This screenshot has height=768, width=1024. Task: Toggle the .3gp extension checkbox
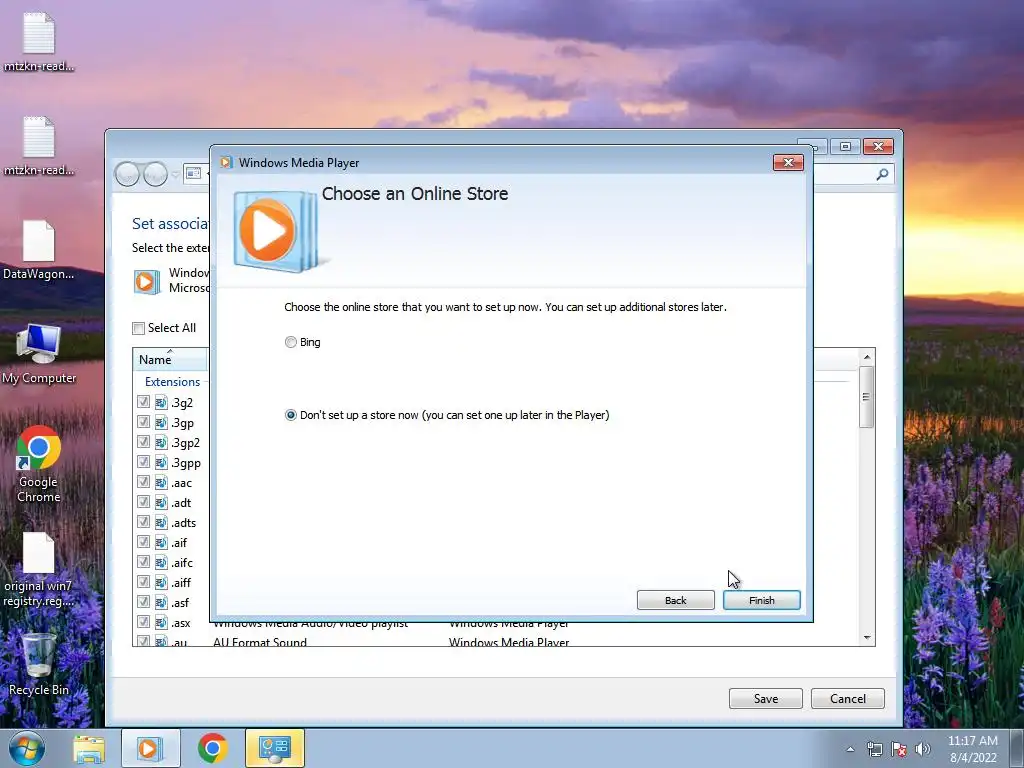click(143, 422)
